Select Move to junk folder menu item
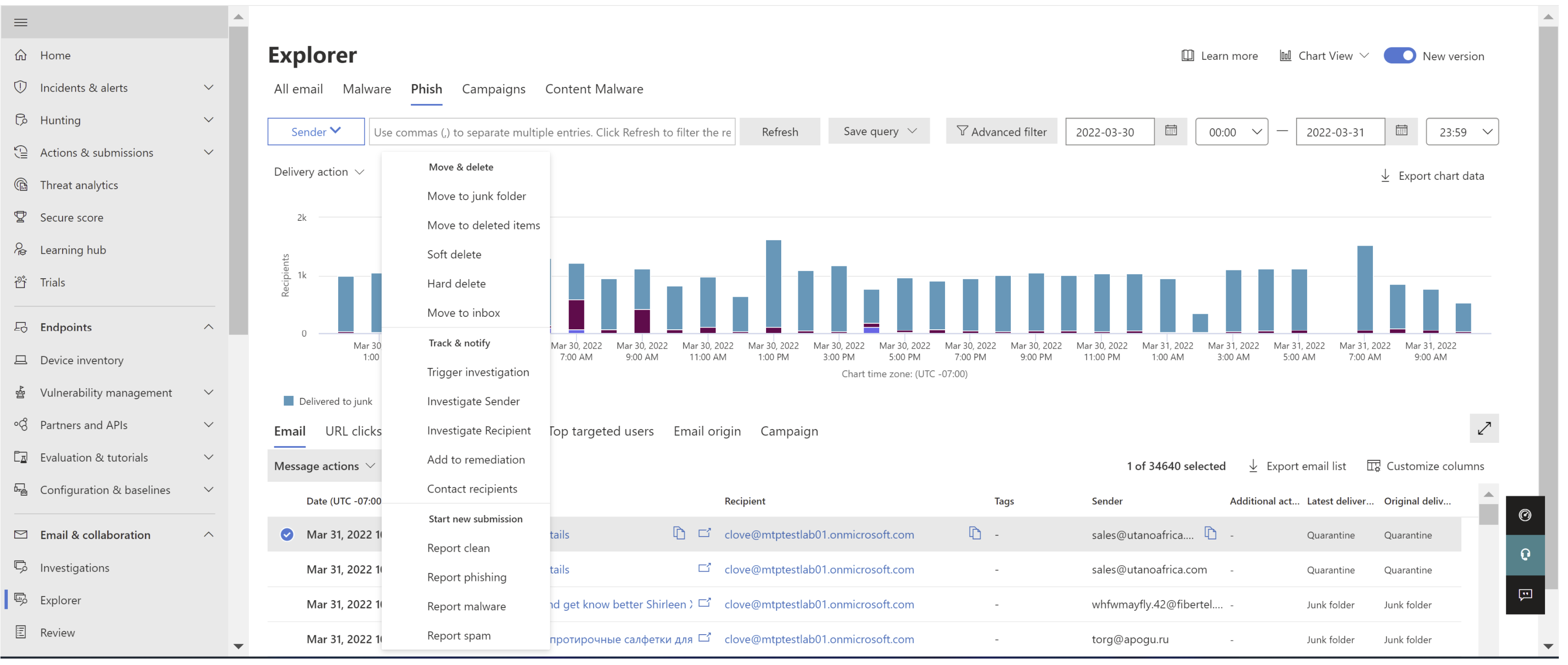The height and width of the screenshot is (665, 1568). point(476,196)
